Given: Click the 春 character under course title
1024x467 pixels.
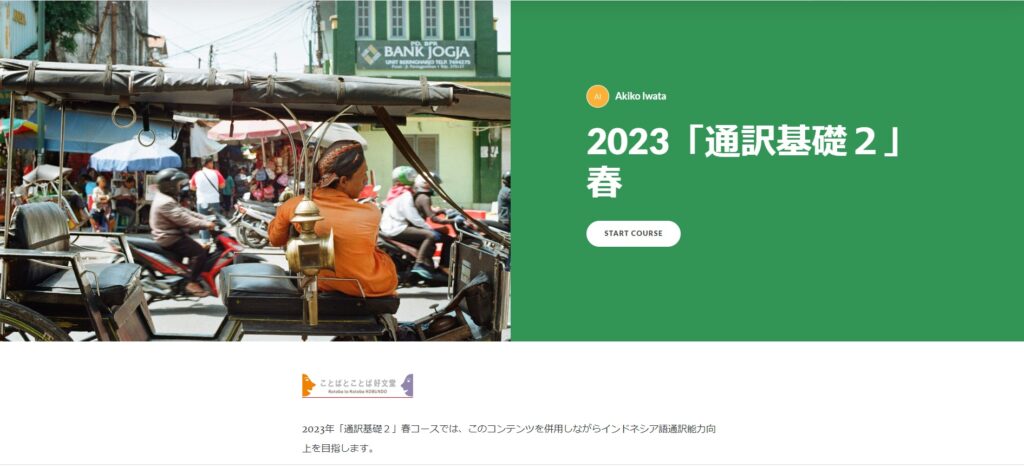Looking at the screenshot, I should 604,182.
